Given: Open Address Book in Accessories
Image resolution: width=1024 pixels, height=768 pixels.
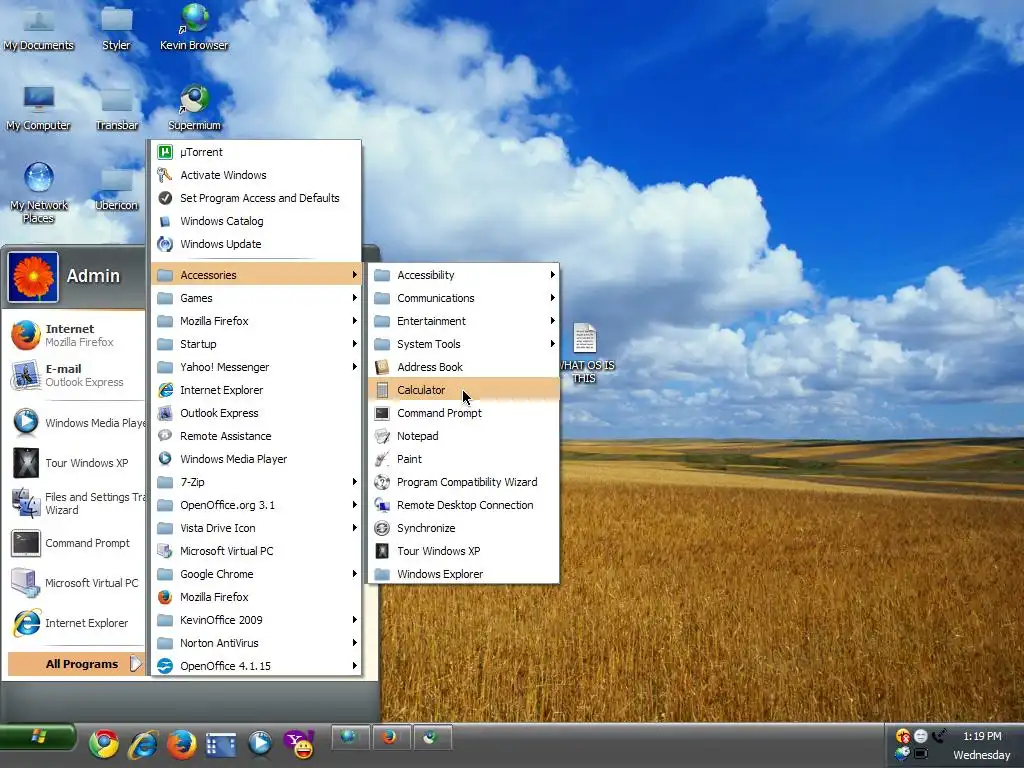Looking at the screenshot, I should (x=464, y=367).
